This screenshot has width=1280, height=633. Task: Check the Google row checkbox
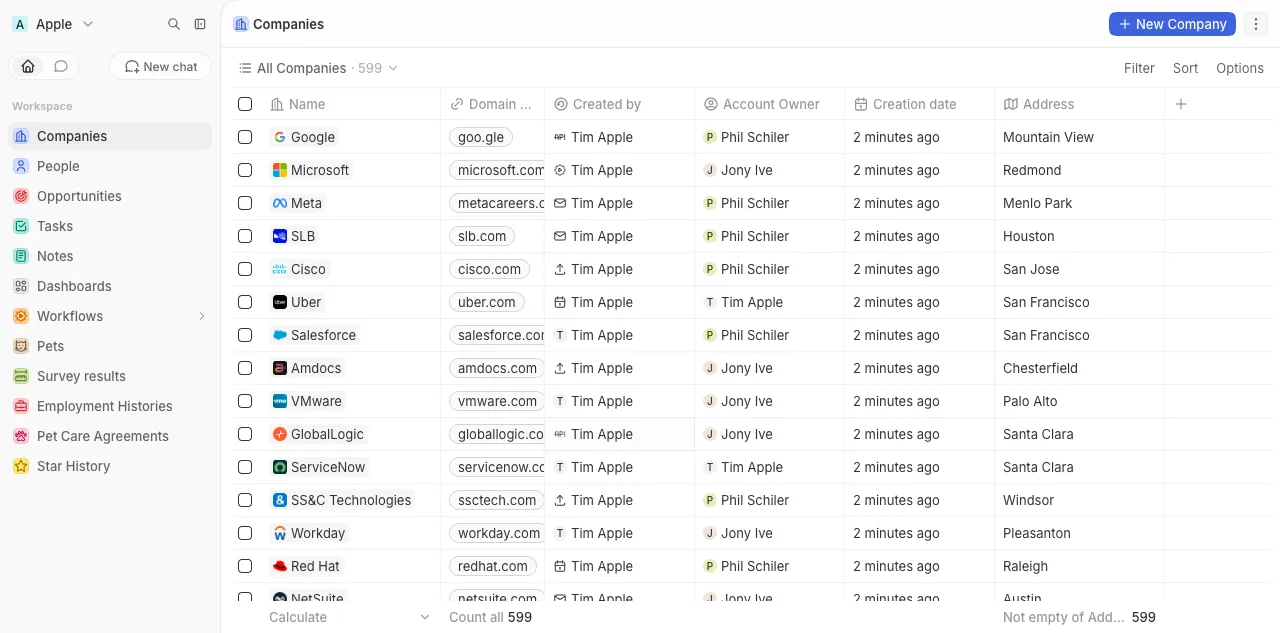tap(245, 137)
